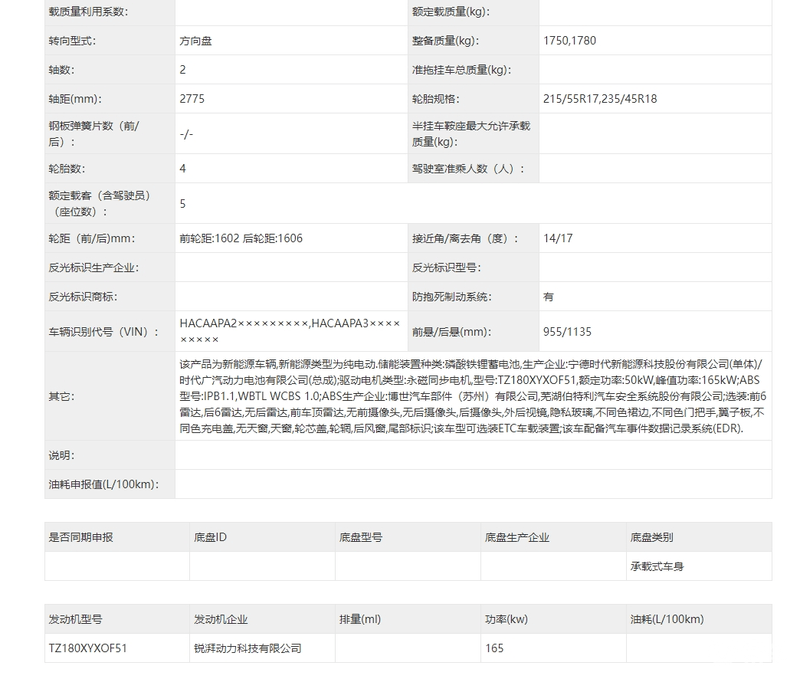Select the 说明 label
Screen dimensions: 800x676
[x=61, y=456]
